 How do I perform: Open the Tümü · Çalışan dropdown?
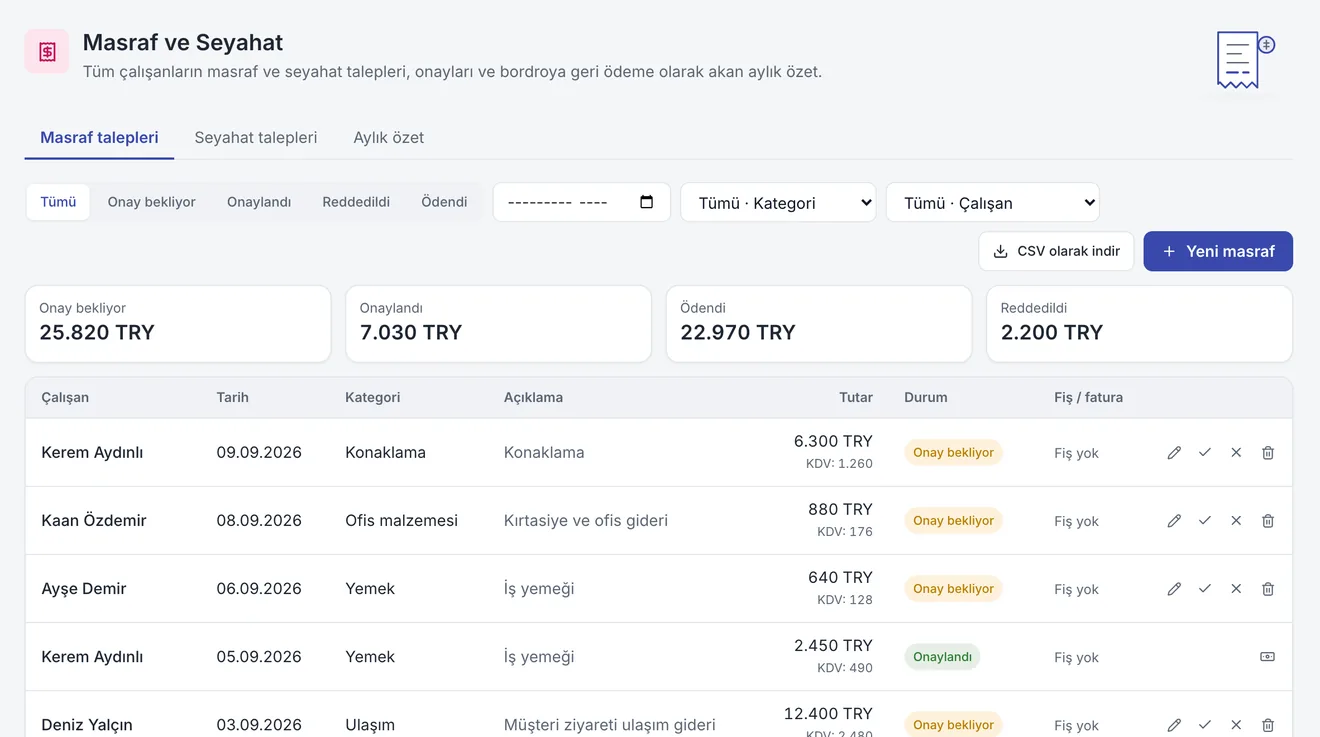click(x=993, y=202)
